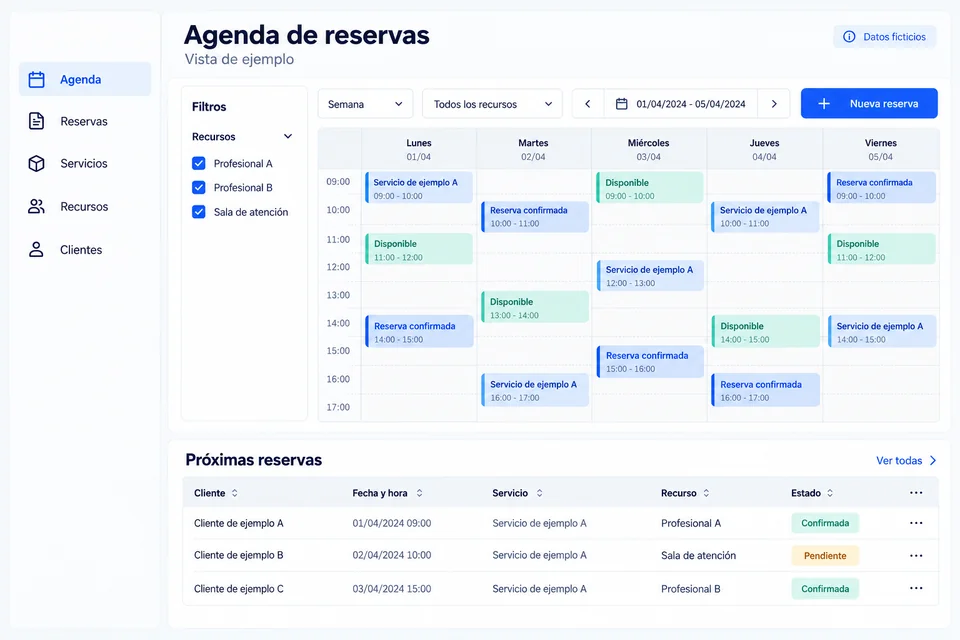Screen dimensions: 960x640
Task: Click the Datos ficticios badge
Action: click(x=885, y=37)
